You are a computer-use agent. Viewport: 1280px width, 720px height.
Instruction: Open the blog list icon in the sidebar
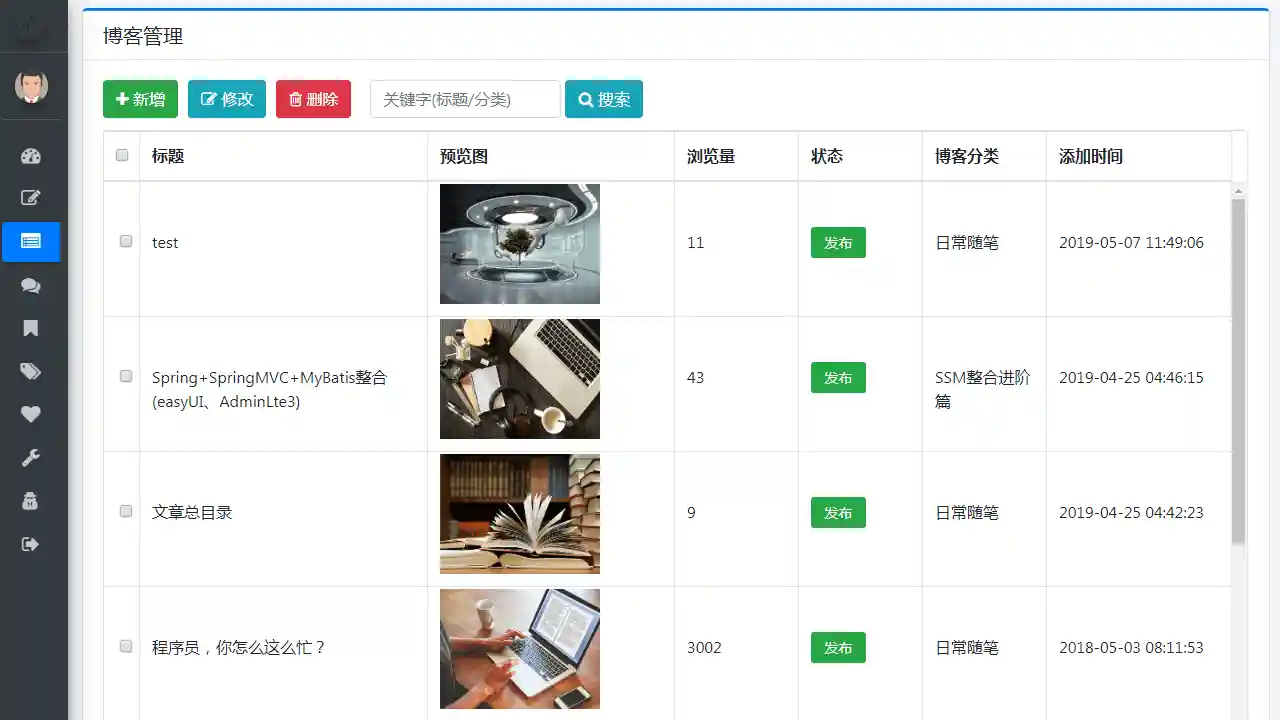click(30, 241)
